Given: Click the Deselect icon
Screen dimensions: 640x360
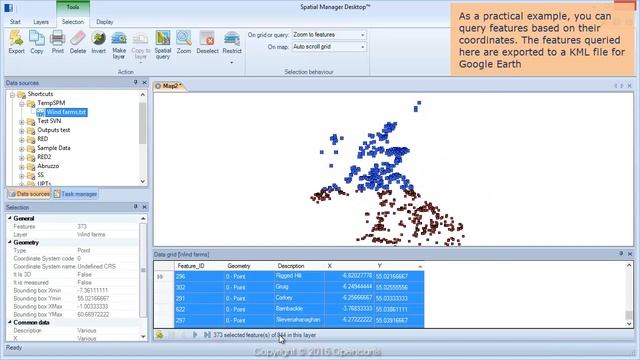Looking at the screenshot, I should point(207,39).
